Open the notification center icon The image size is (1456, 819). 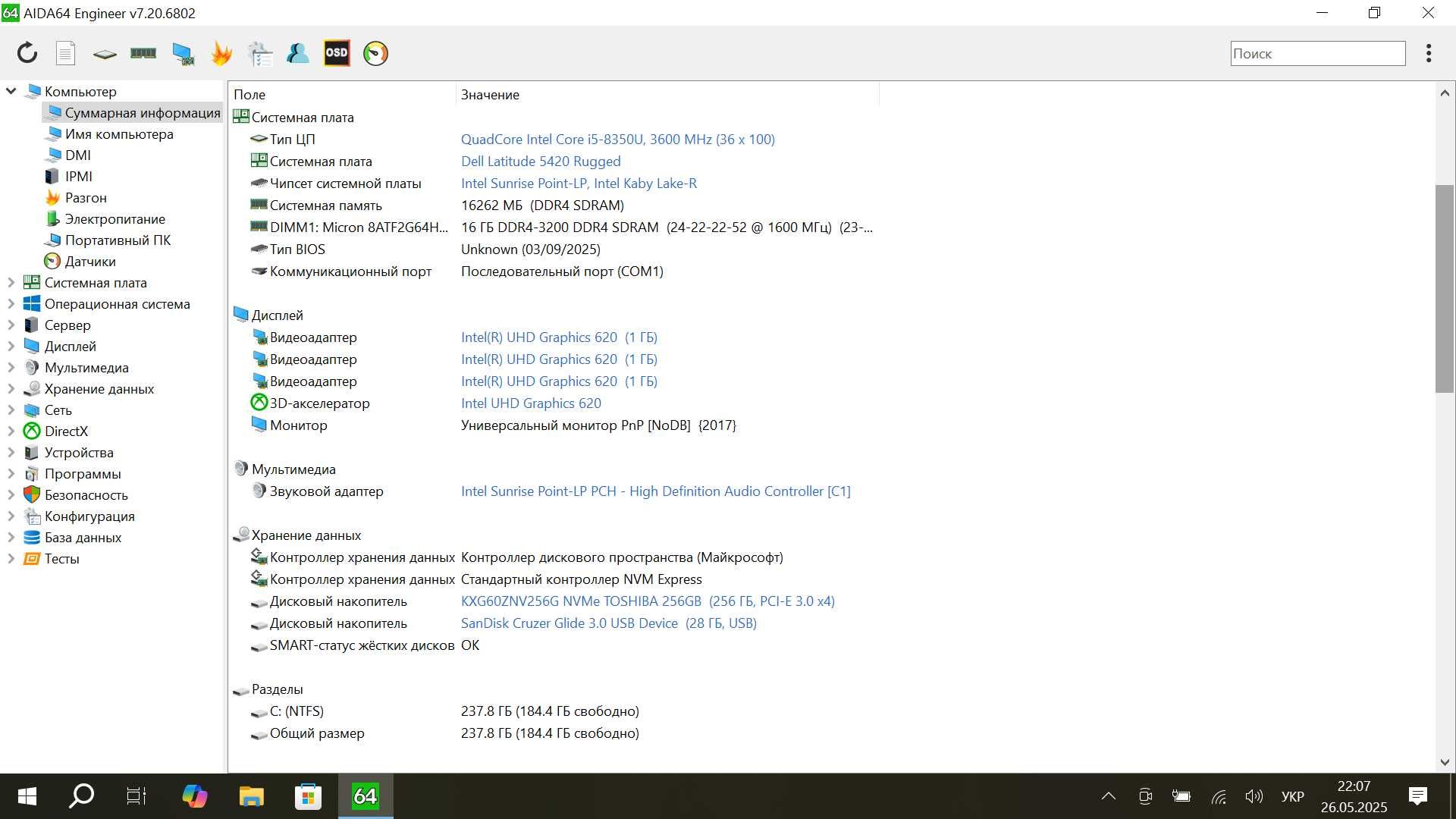click(x=1417, y=796)
